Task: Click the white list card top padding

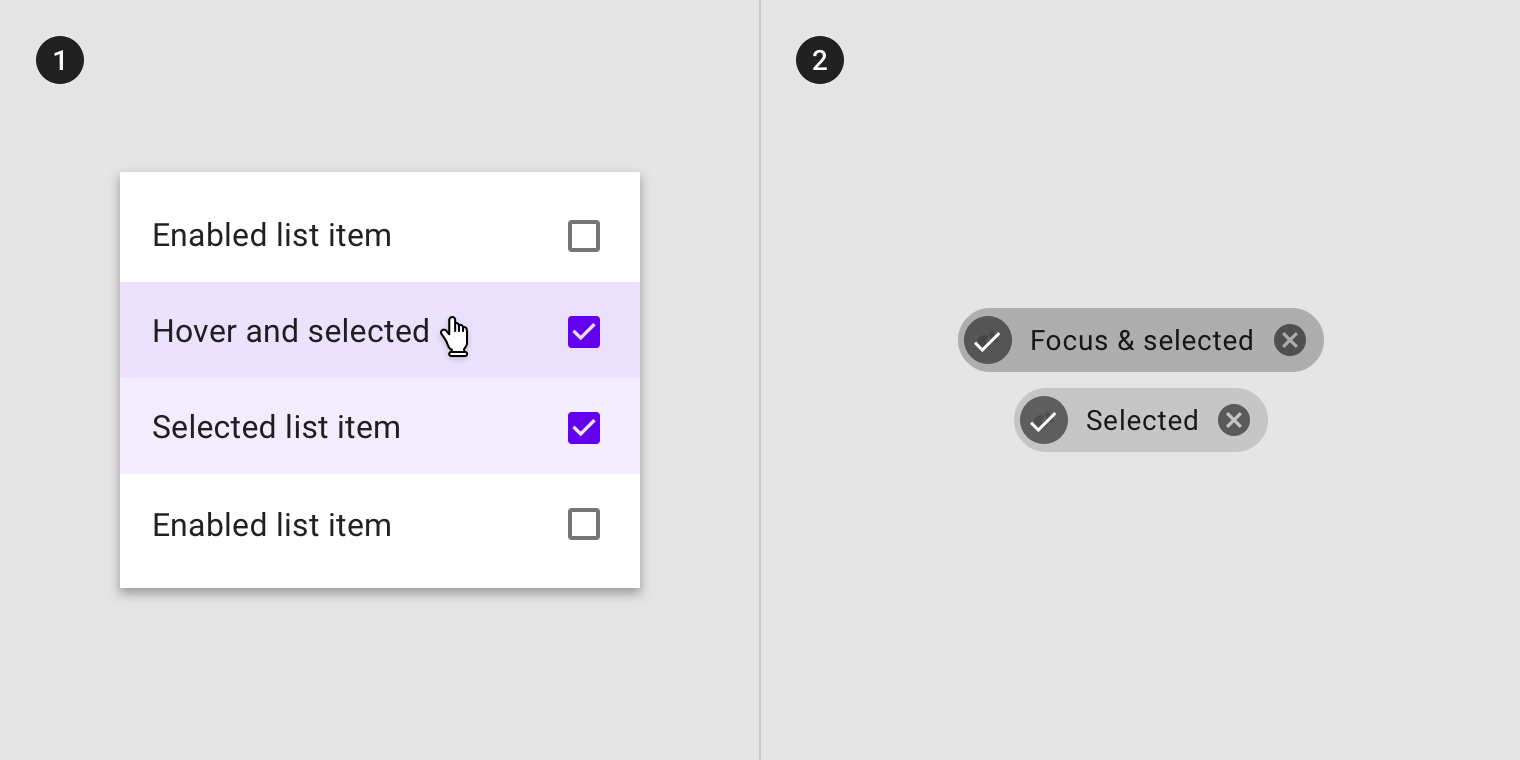Action: (x=380, y=180)
